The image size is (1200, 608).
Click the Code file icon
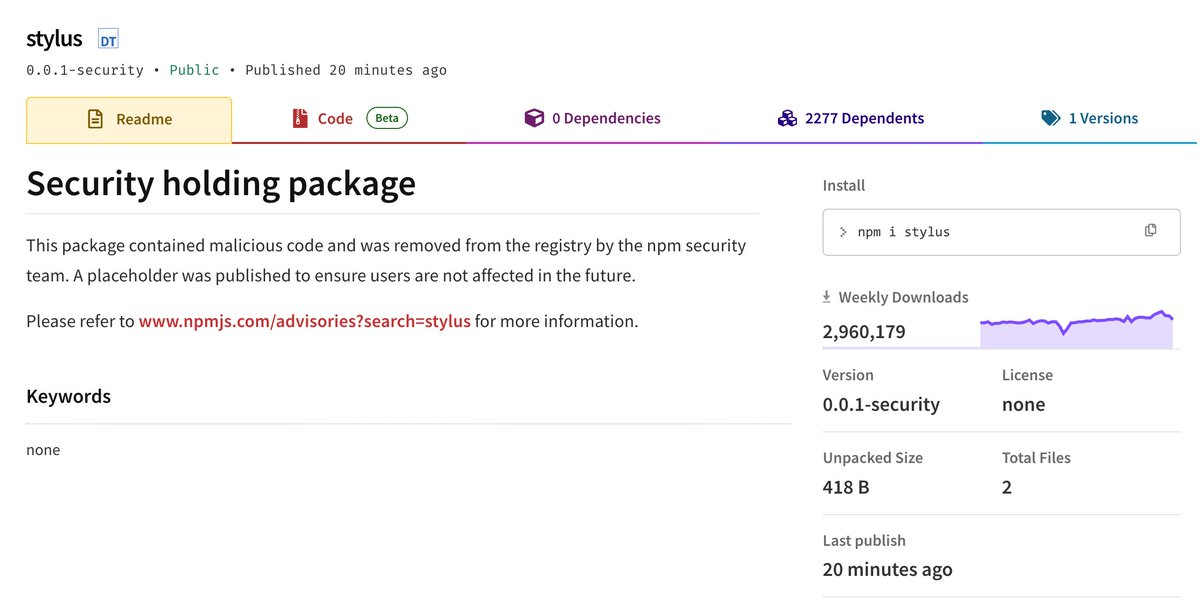(x=300, y=118)
